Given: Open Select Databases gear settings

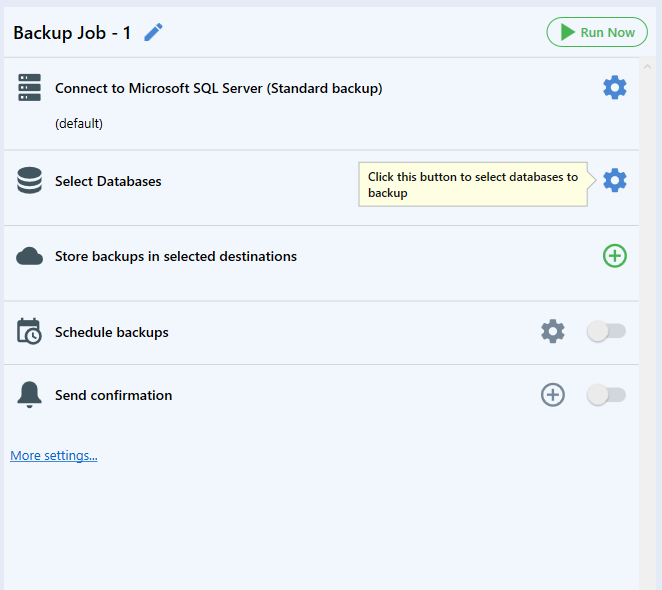Looking at the screenshot, I should tap(615, 180).
